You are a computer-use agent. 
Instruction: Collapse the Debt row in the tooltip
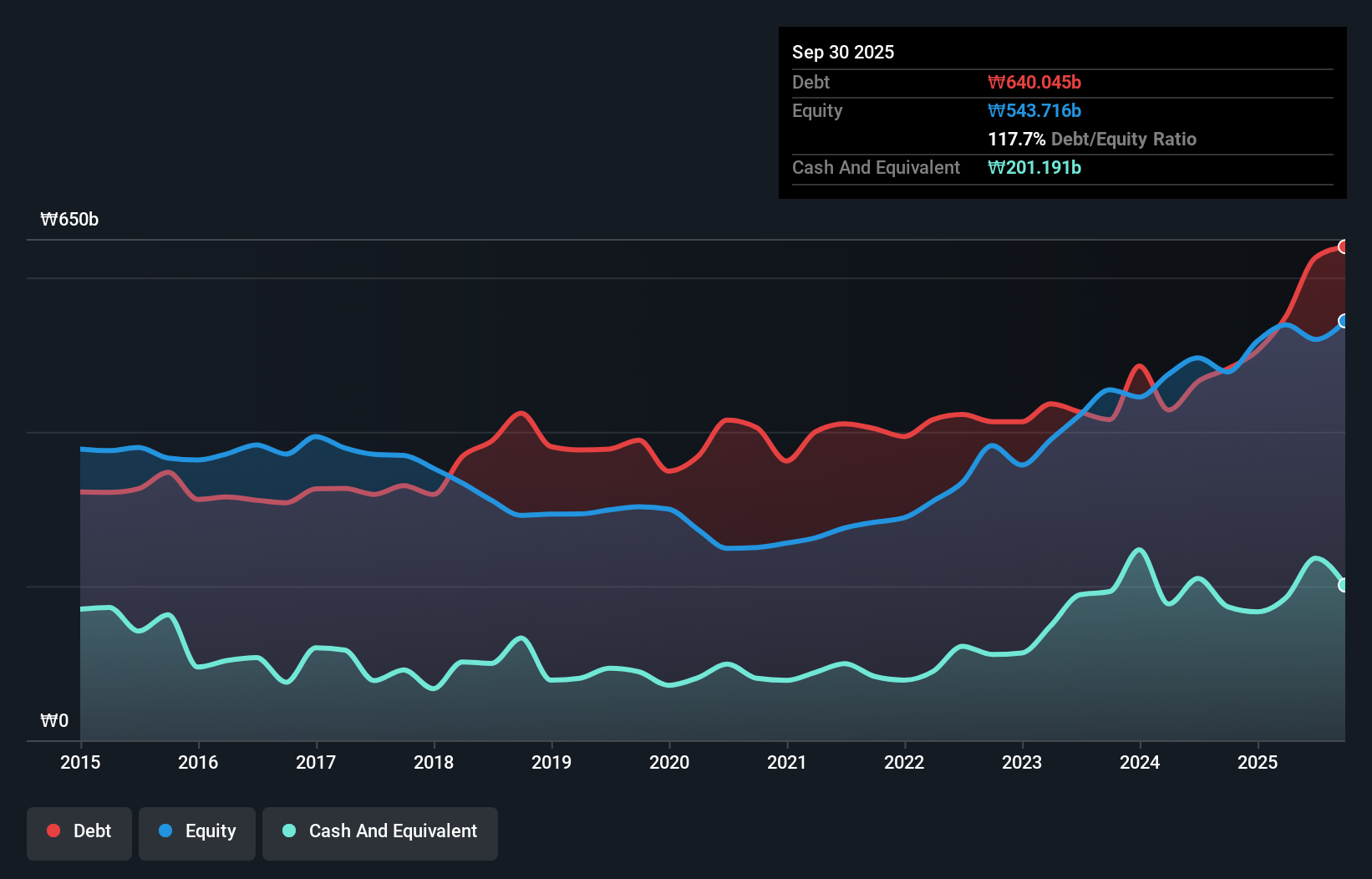pos(810,83)
